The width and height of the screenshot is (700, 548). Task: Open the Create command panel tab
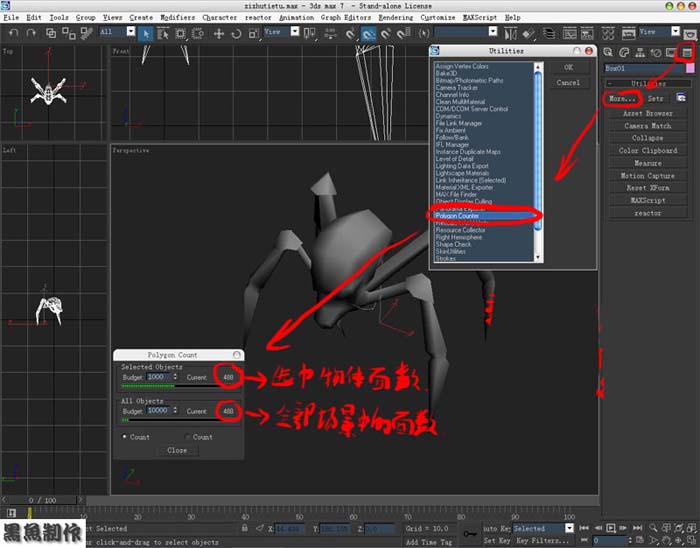click(x=608, y=53)
